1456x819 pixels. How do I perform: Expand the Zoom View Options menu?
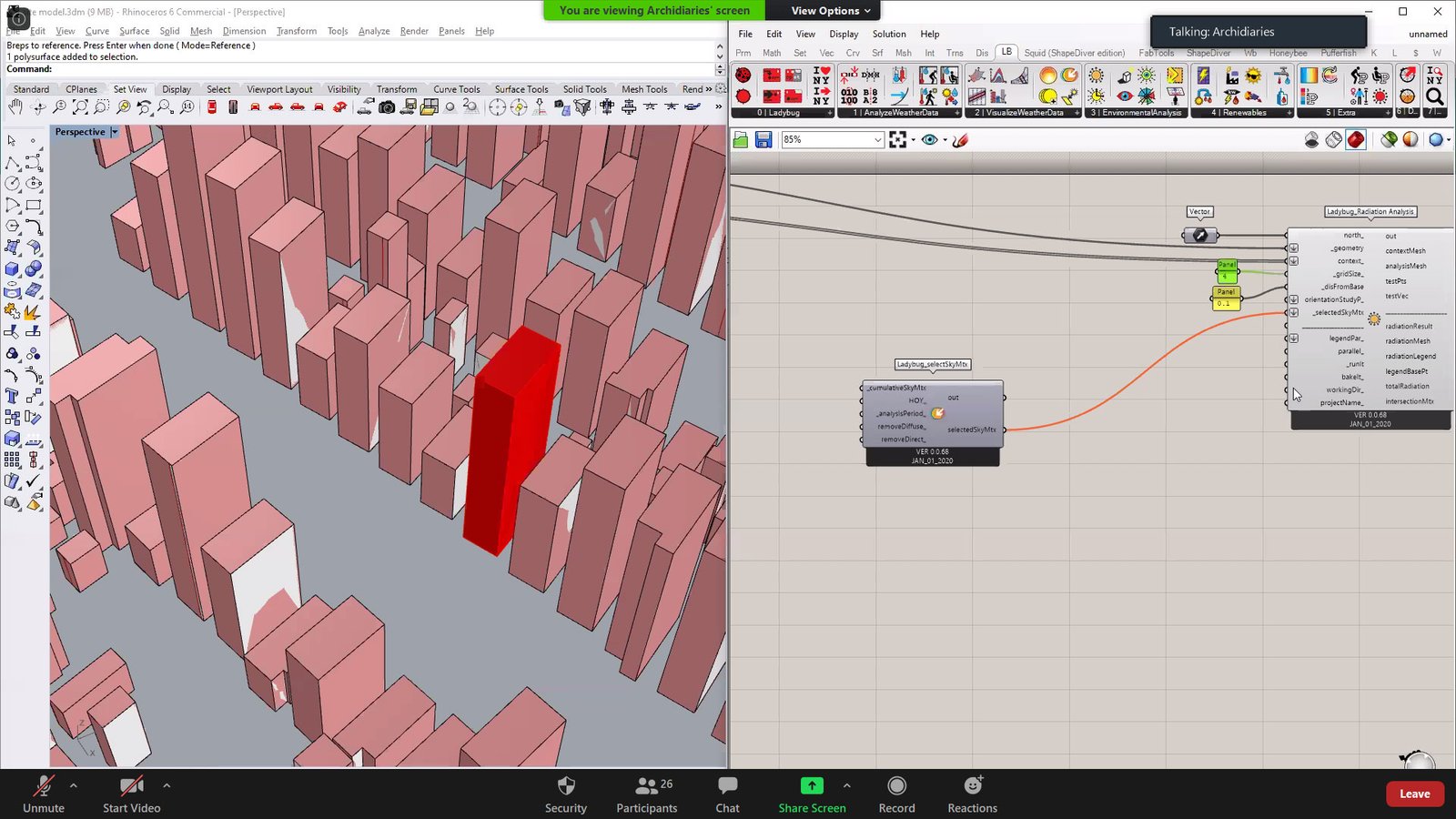point(830,11)
